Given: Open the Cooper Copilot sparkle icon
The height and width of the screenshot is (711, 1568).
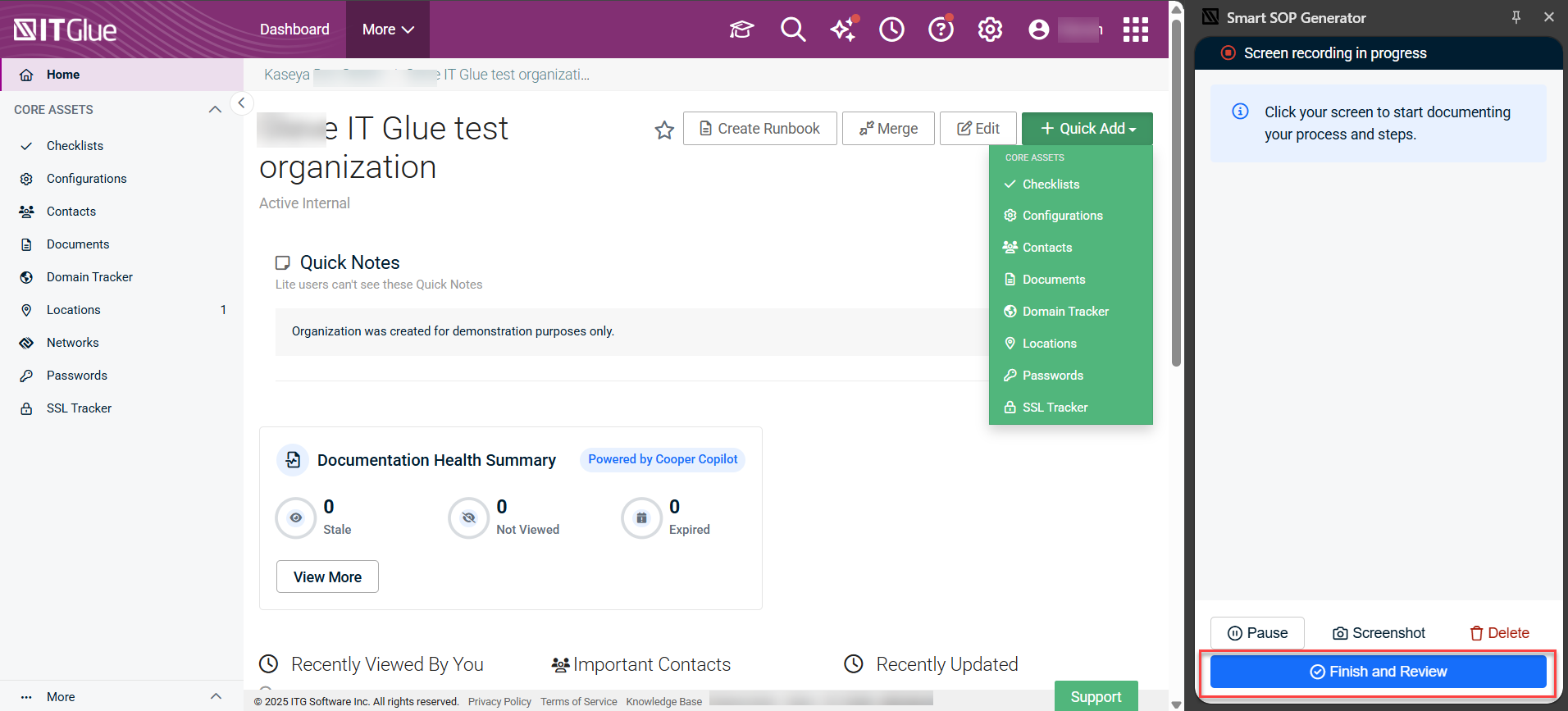Looking at the screenshot, I should (843, 30).
